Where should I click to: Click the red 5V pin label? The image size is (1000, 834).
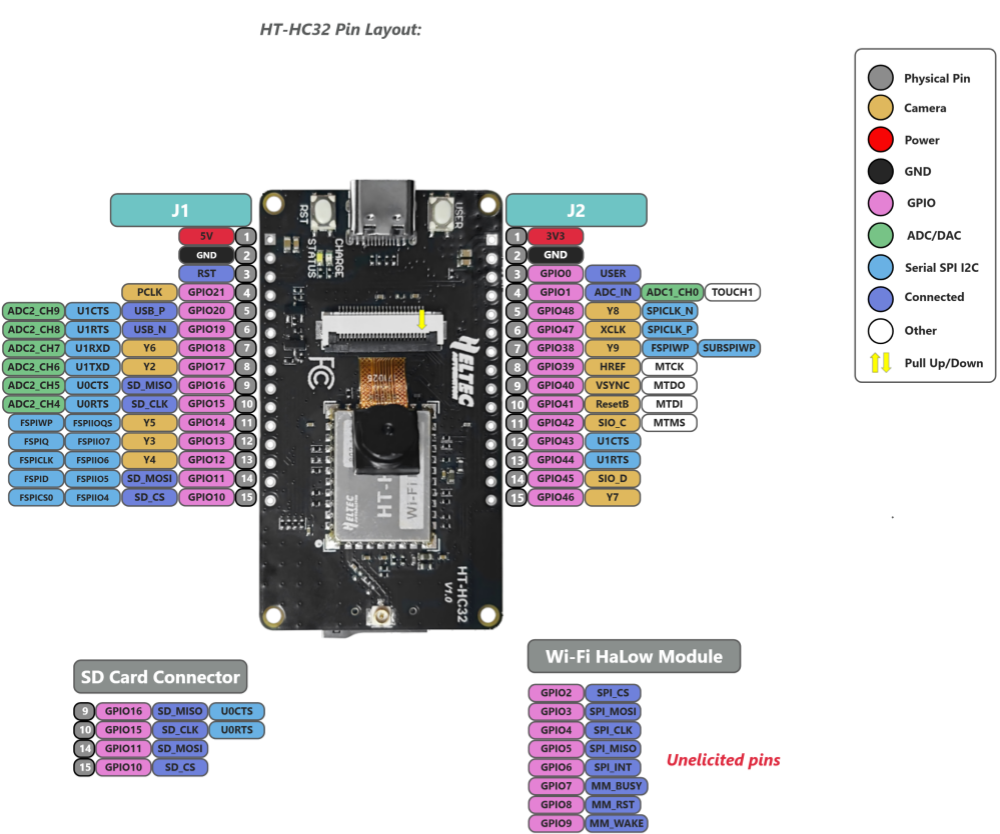pyautogui.click(x=206, y=237)
